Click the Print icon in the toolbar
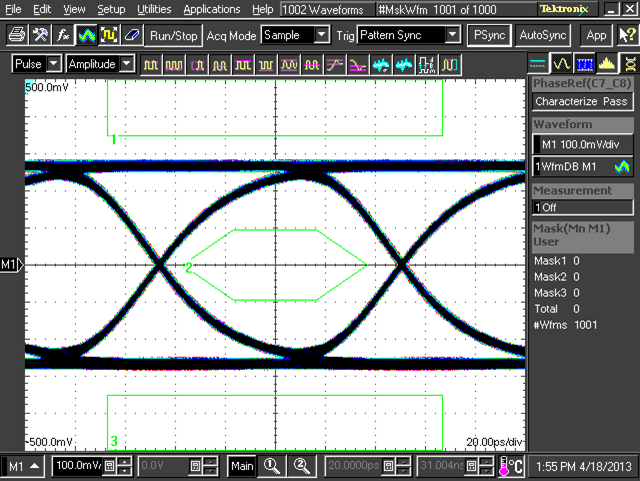640x481 pixels. (17, 34)
